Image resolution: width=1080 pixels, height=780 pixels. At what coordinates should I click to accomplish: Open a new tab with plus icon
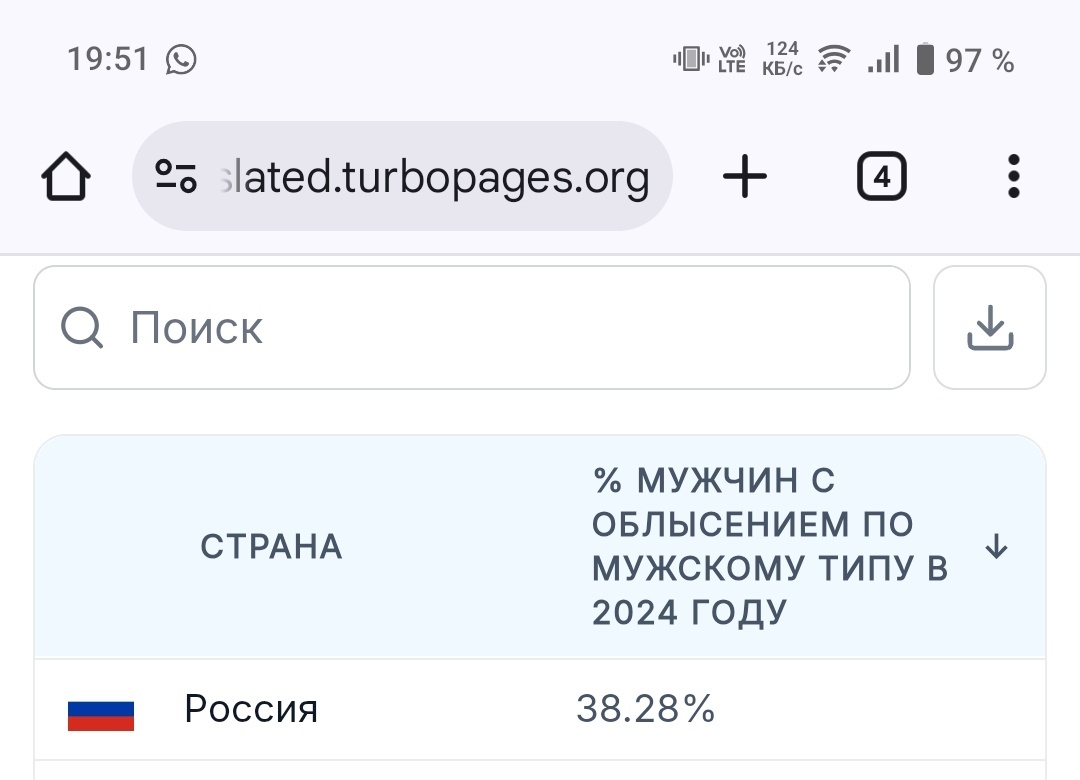744,178
